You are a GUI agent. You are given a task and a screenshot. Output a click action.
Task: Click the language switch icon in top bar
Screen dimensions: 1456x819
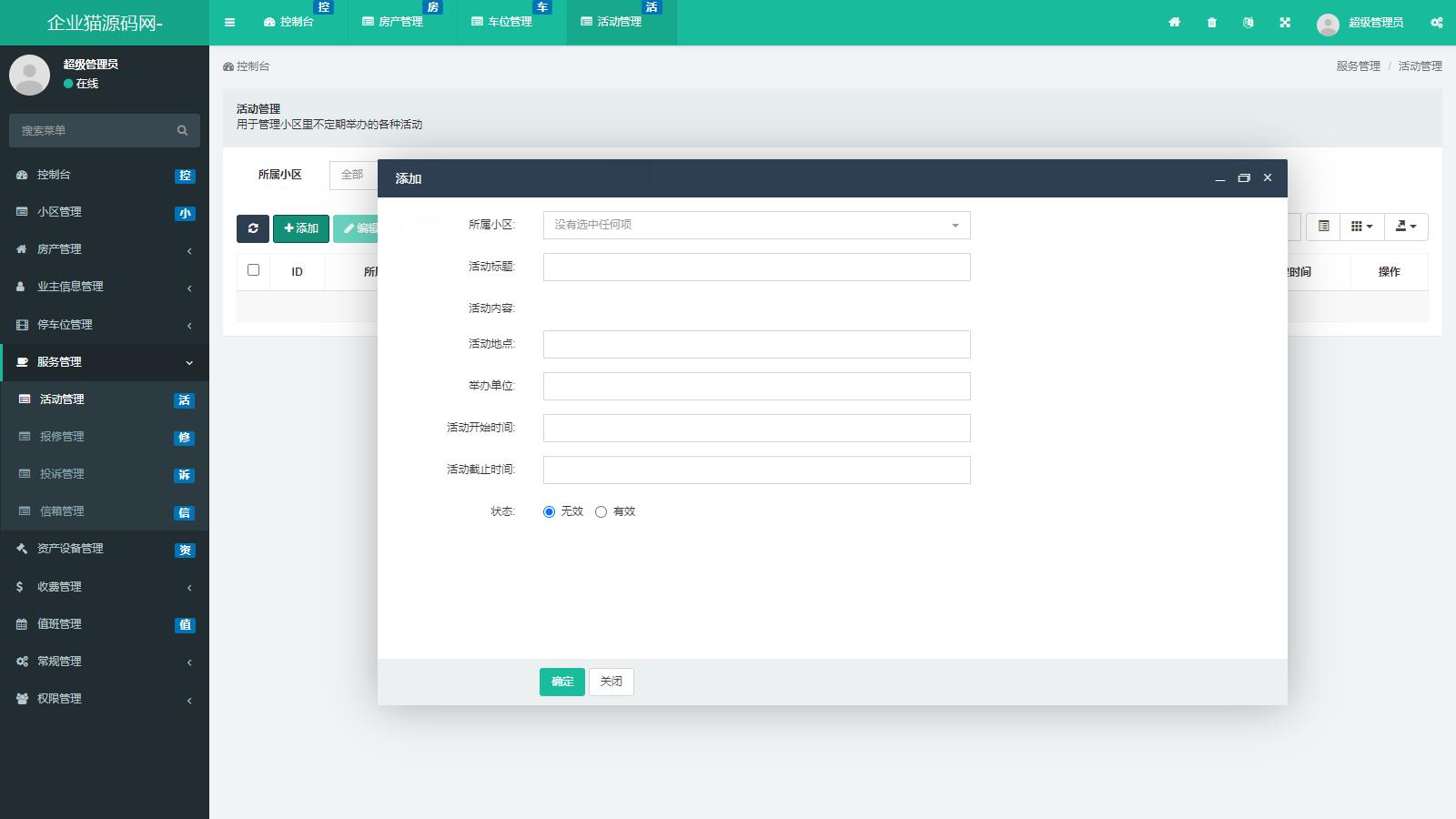pos(1249,23)
